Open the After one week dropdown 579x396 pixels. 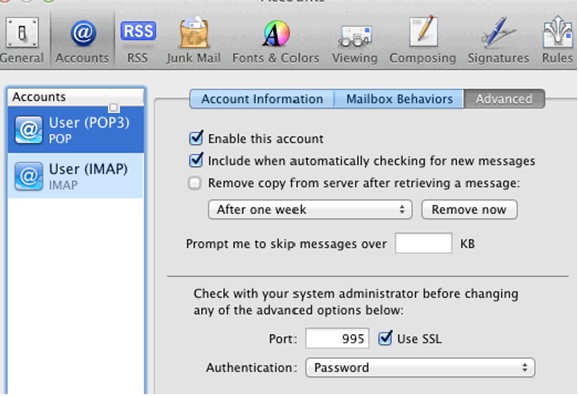[310, 210]
